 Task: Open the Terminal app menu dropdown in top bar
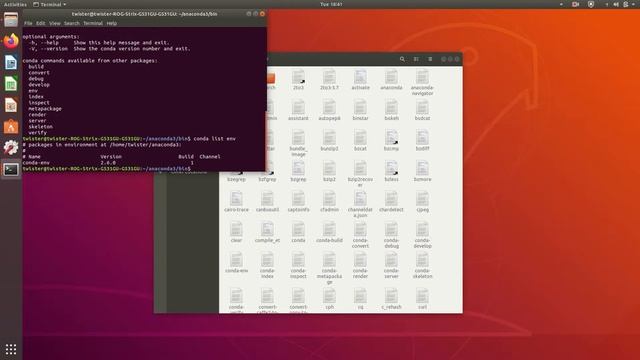pos(49,4)
